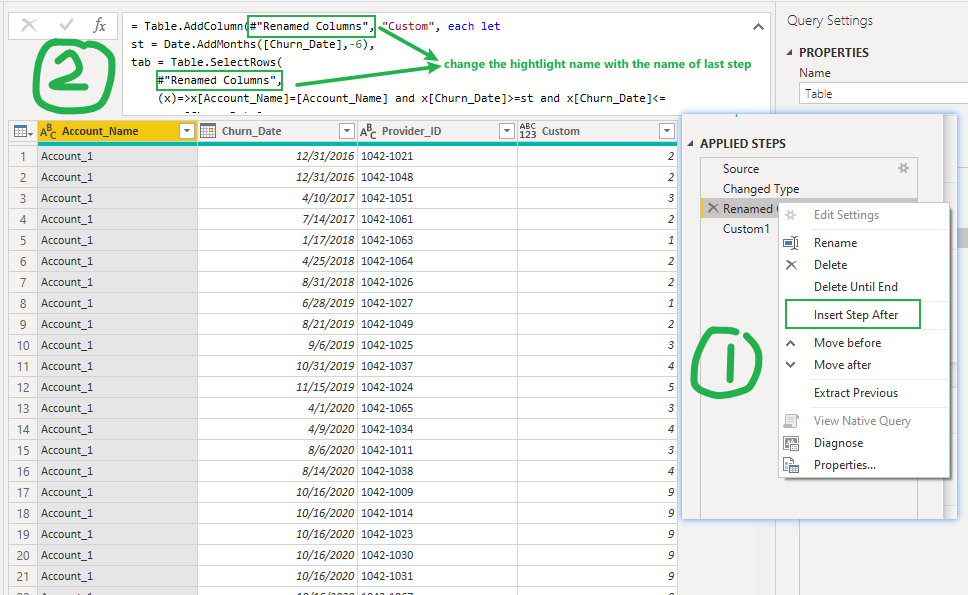Screen dimensions: 968x595
Task: Click Query Settings pane title
Action: [830, 20]
